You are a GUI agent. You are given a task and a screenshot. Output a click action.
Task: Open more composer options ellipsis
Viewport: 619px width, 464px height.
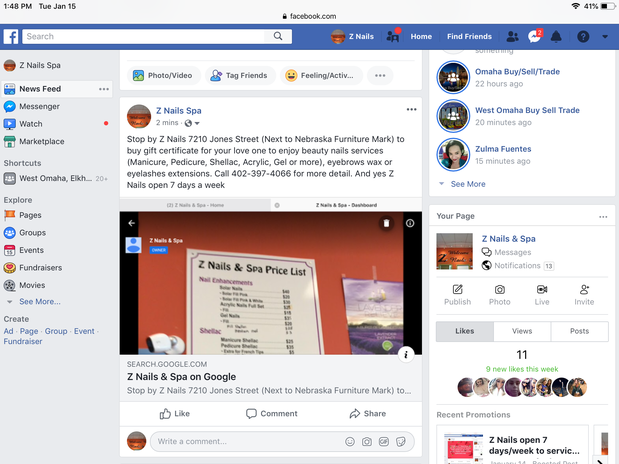click(380, 75)
